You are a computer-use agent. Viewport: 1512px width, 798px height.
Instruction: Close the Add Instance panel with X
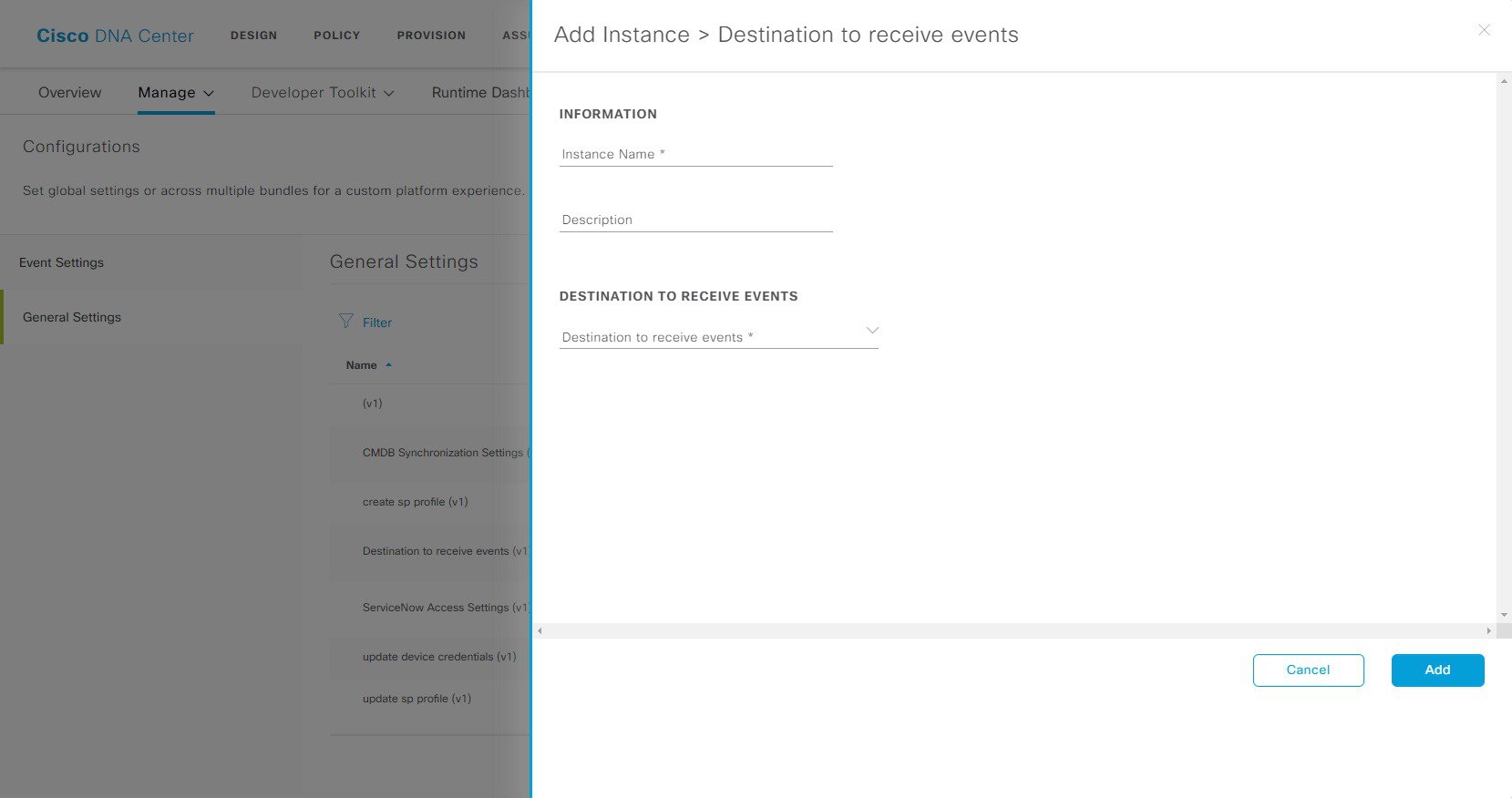(1484, 30)
